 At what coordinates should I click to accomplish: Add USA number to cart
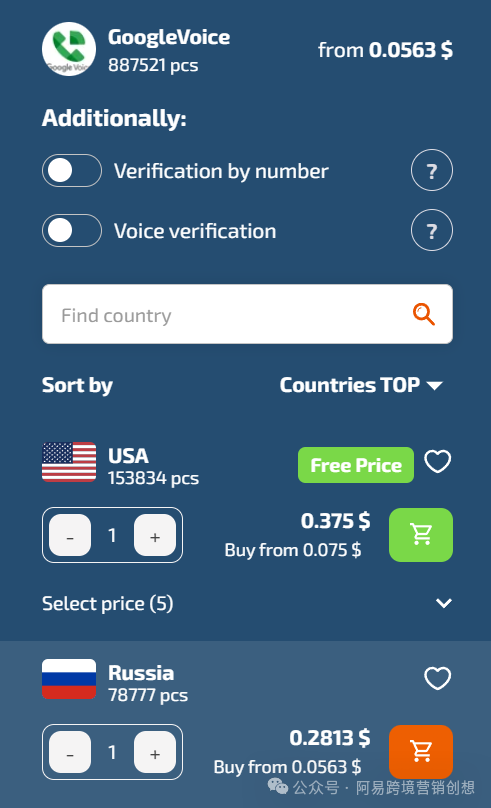tap(421, 535)
